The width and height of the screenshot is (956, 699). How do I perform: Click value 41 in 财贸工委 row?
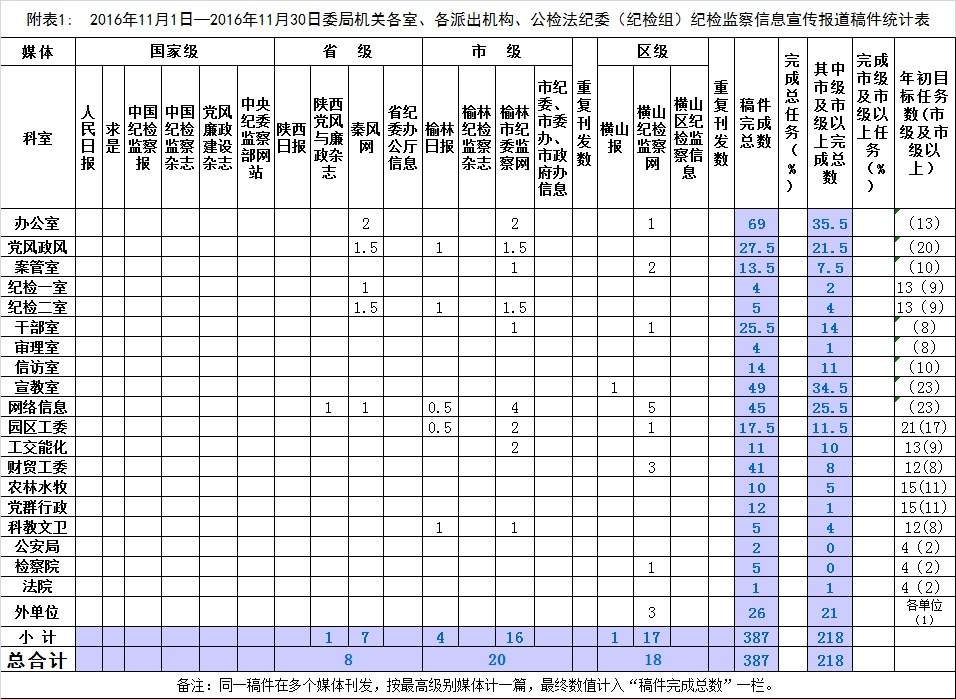(x=756, y=467)
